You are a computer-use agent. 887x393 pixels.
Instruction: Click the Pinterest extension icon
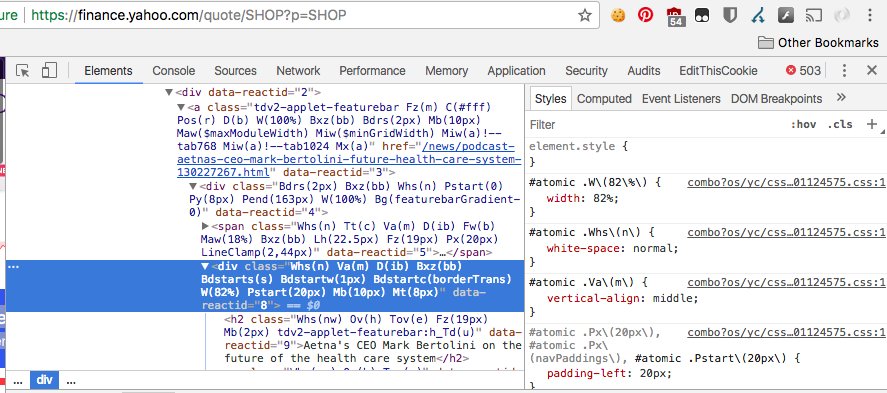[645, 15]
